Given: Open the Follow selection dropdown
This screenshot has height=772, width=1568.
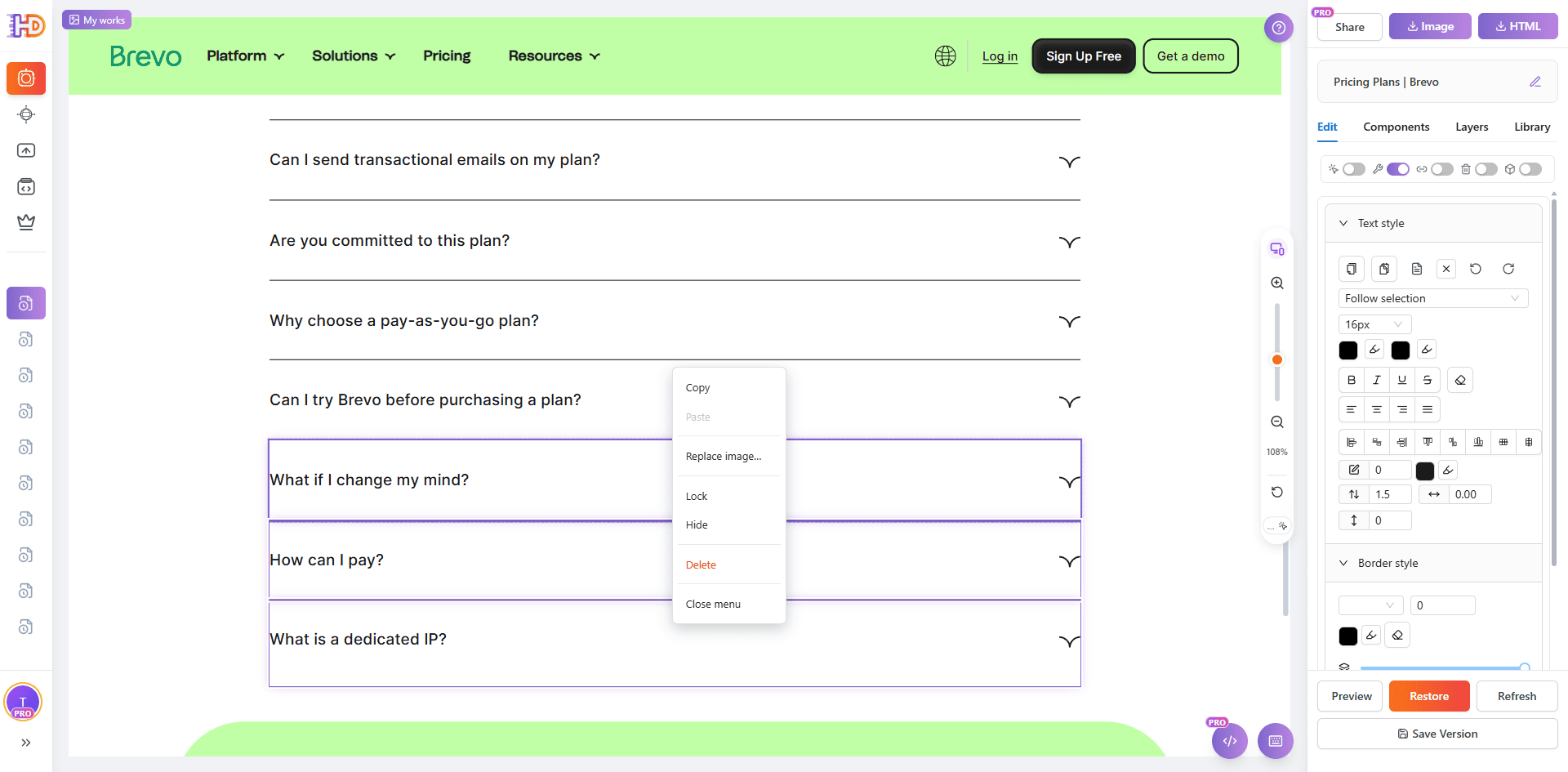Looking at the screenshot, I should pyautogui.click(x=1432, y=298).
